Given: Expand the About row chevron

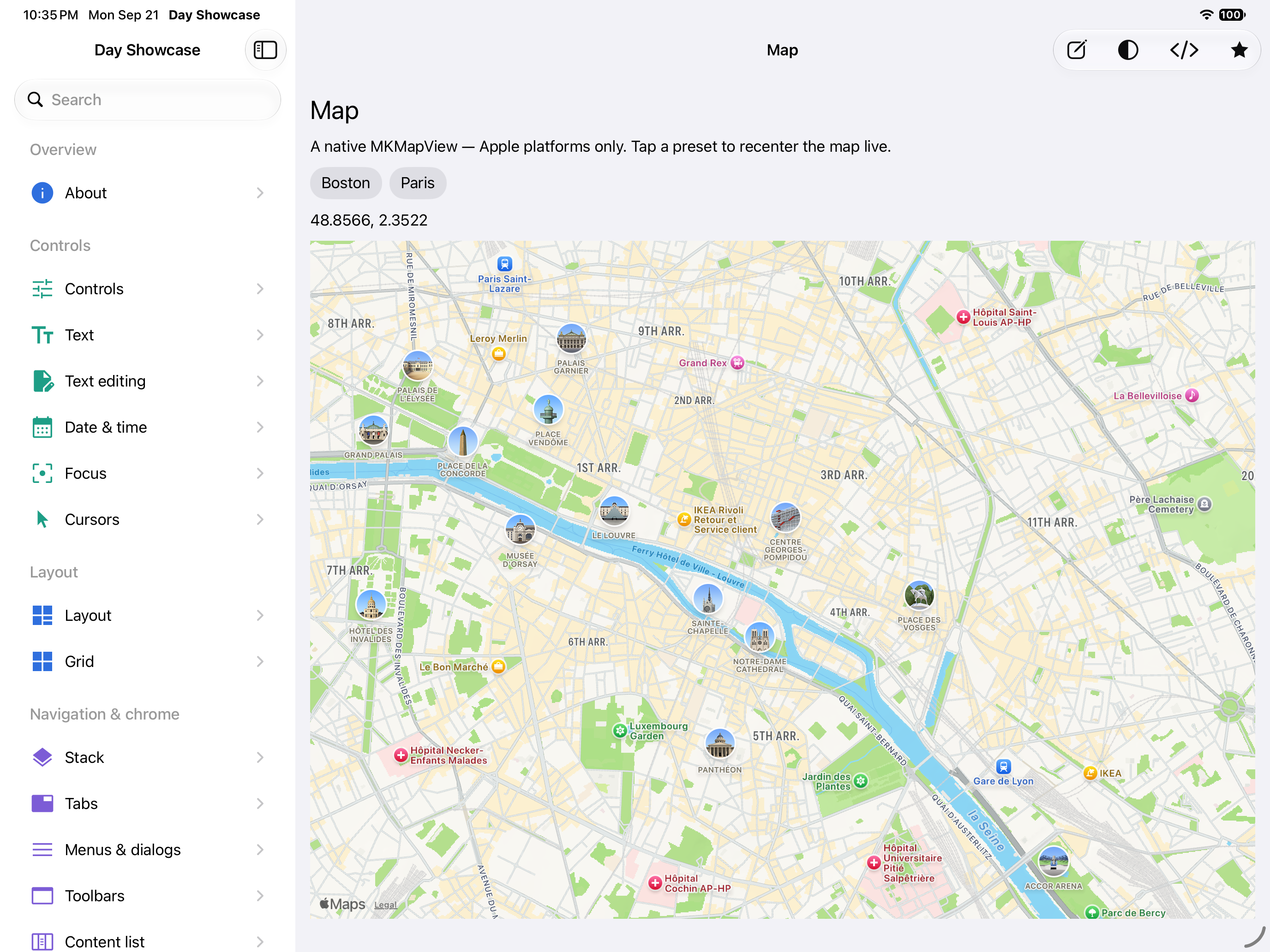Looking at the screenshot, I should (260, 193).
